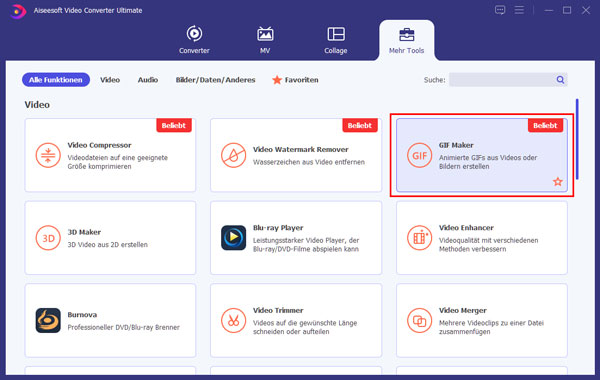Click the Aiseesoft application logo
Screen dimensions: 600x380
point(18,11)
